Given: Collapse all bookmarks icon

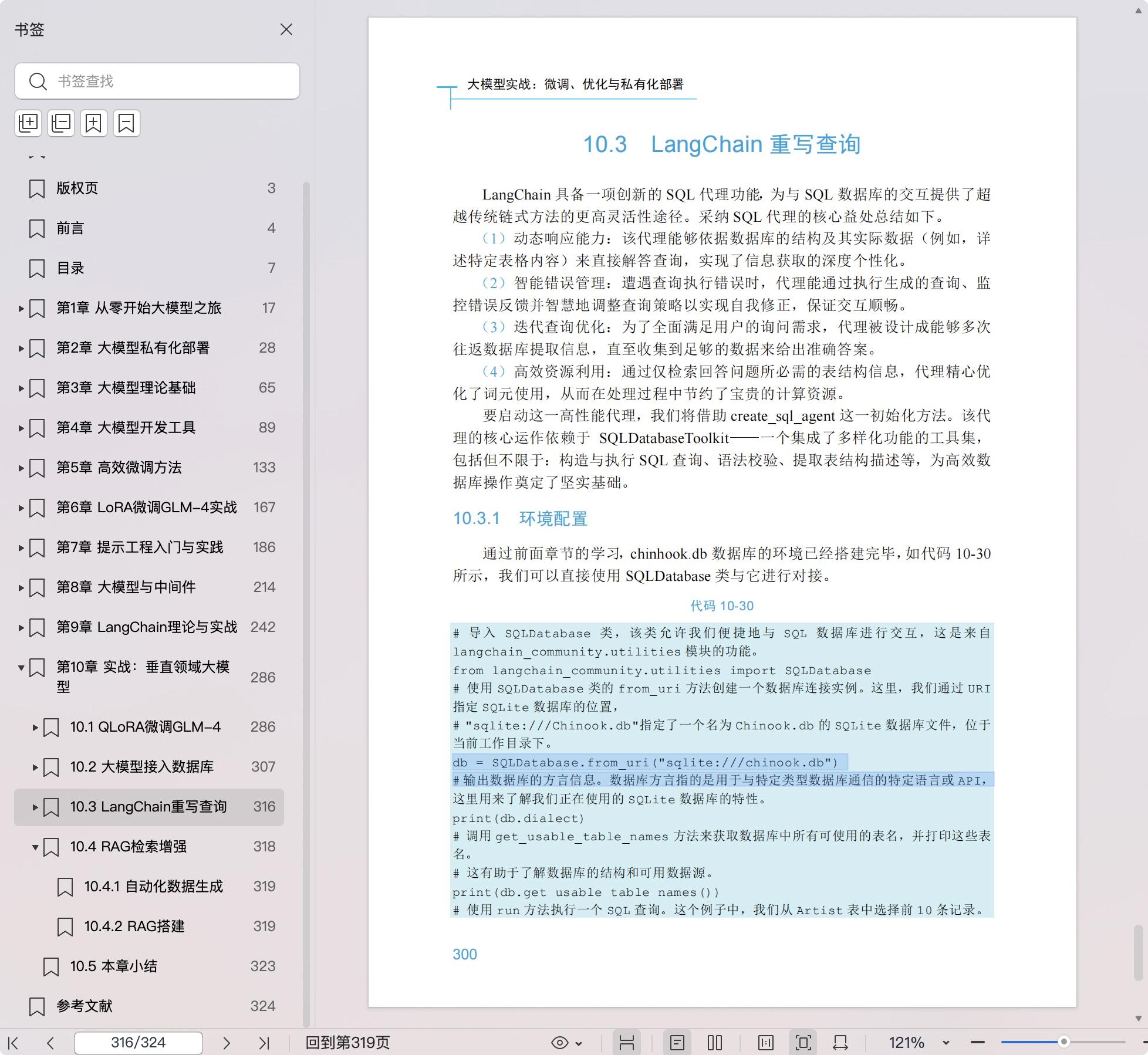Looking at the screenshot, I should point(61,123).
